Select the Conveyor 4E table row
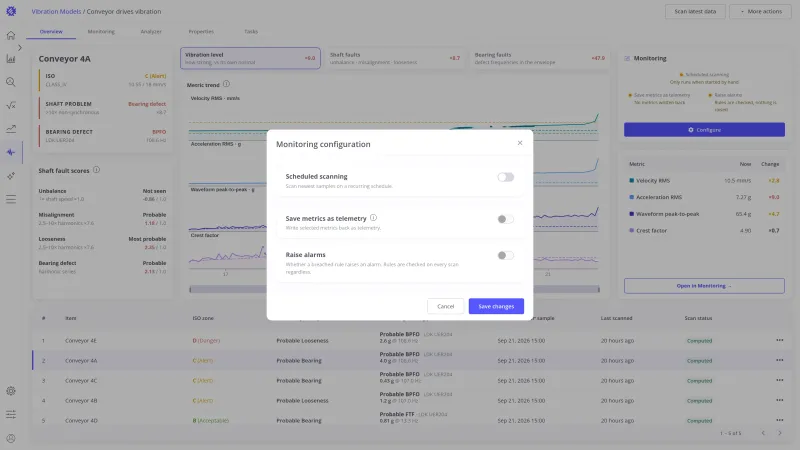Screen dimensions: 800x450 coord(411,340)
